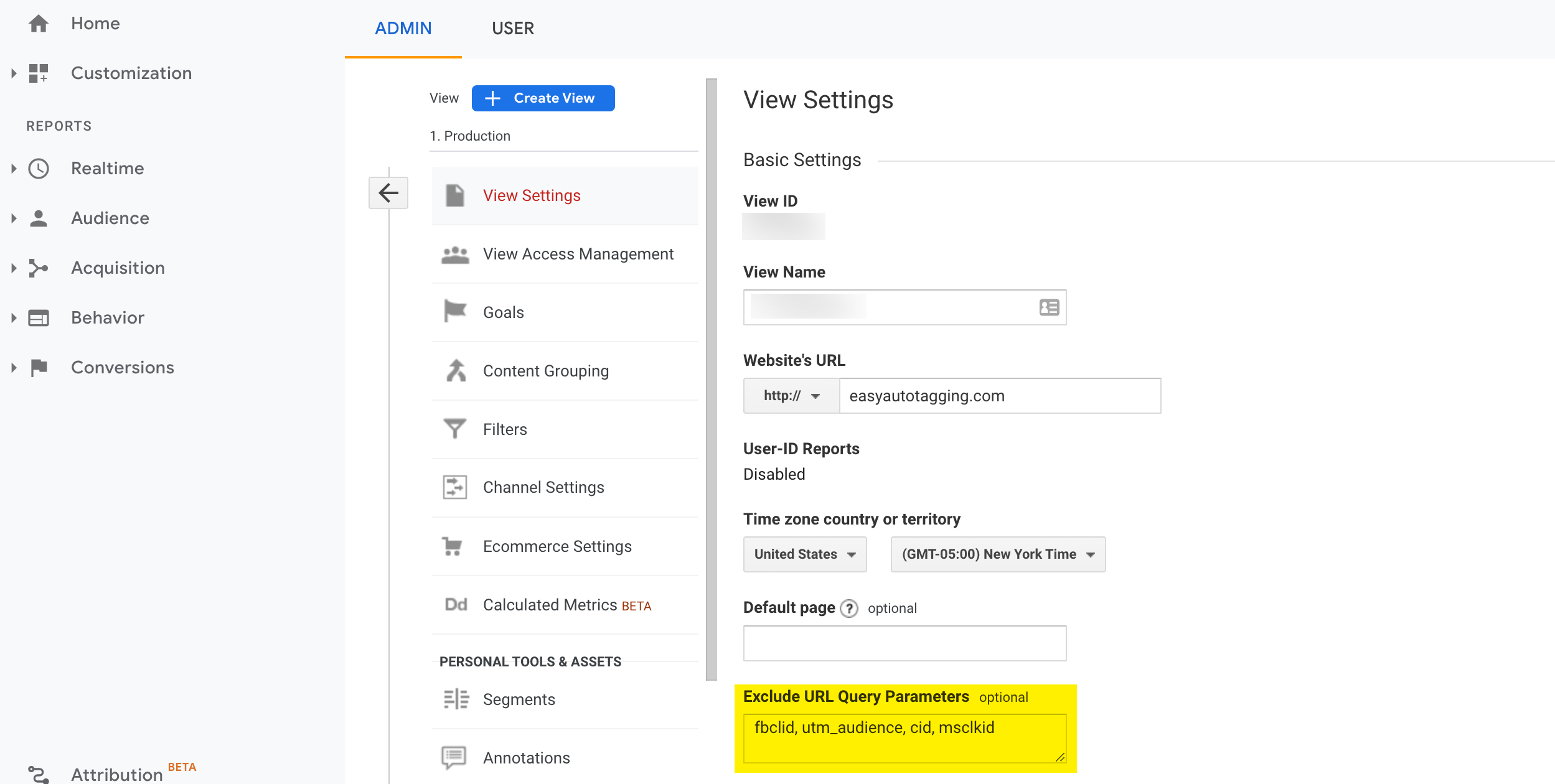Click the Audience person icon
1555x784 pixels.
tap(39, 218)
